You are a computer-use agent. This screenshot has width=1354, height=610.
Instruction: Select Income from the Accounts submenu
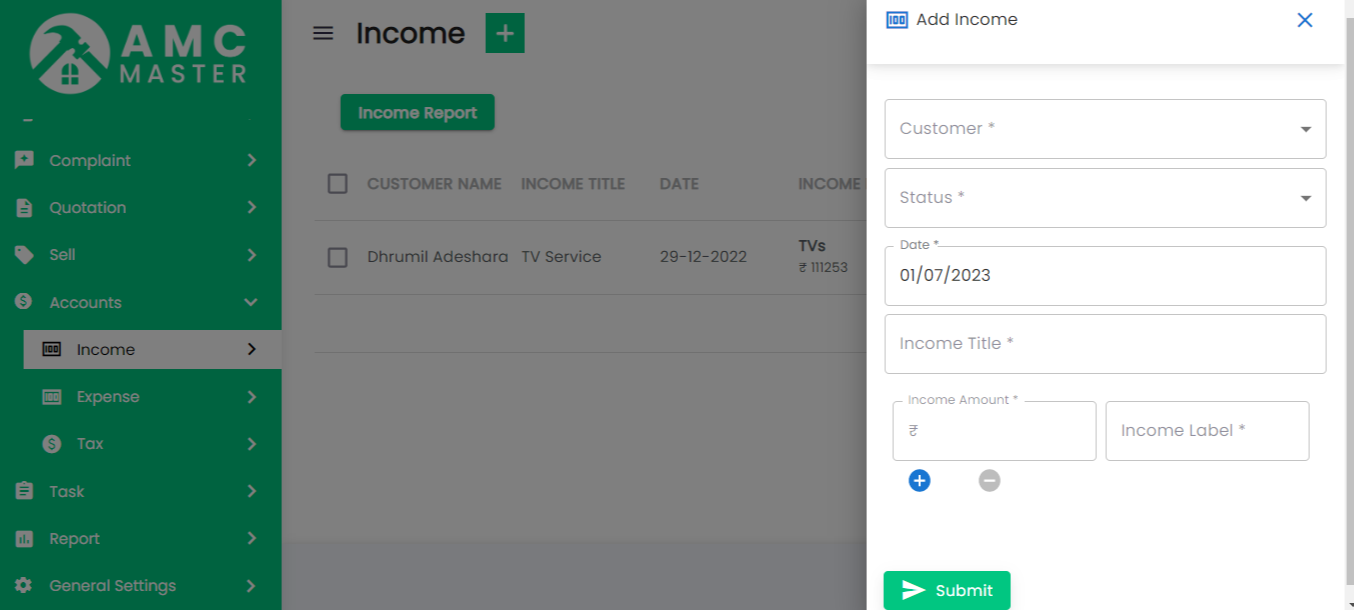point(105,349)
